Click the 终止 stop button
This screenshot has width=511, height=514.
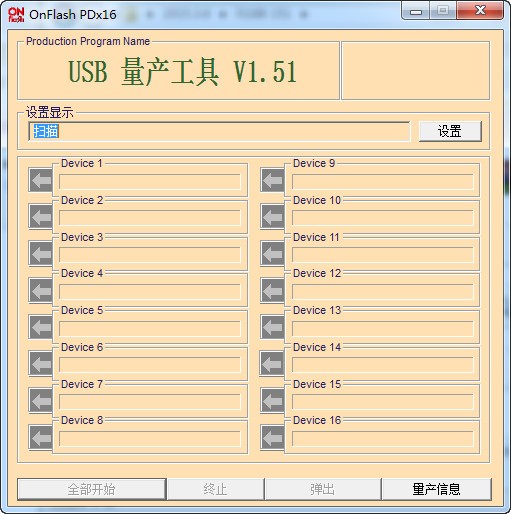(215, 489)
